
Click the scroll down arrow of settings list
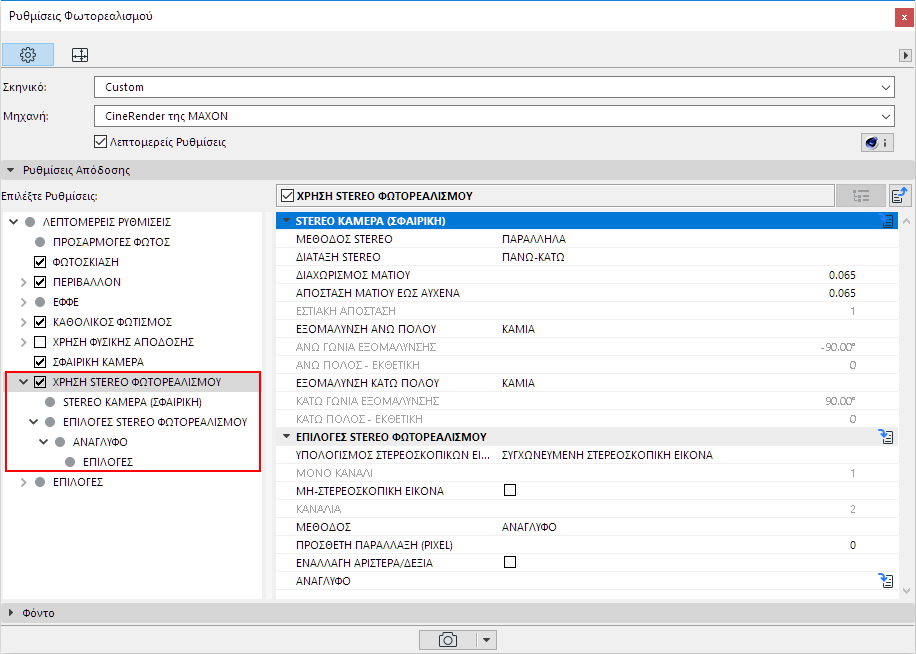pos(906,591)
